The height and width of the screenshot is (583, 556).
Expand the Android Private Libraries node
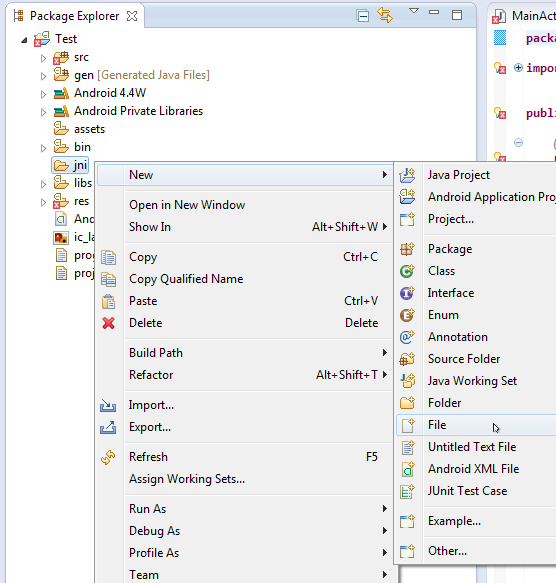tap(44, 112)
